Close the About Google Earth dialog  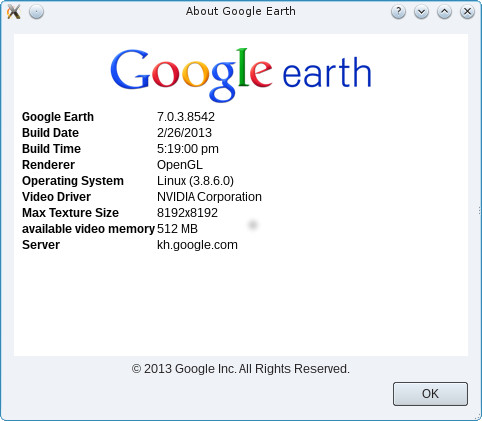[x=467, y=12]
